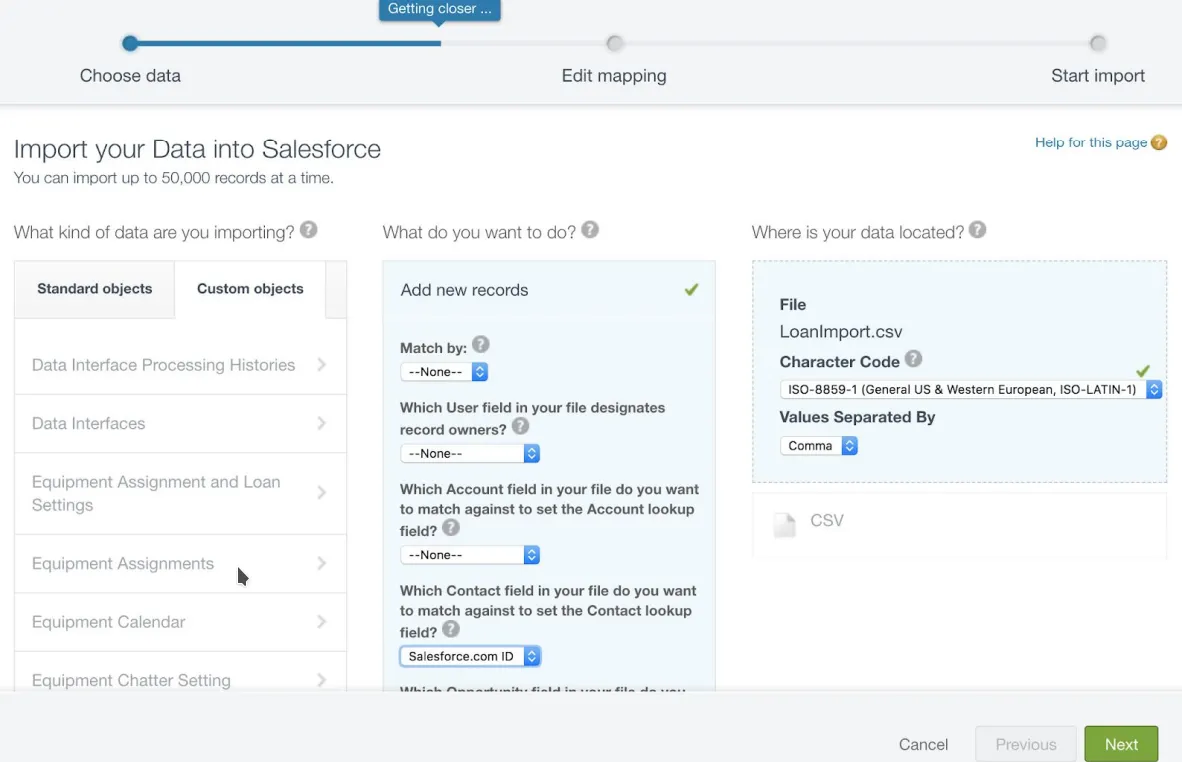Click the green Next button
1182x762 pixels.
pos(1121,744)
